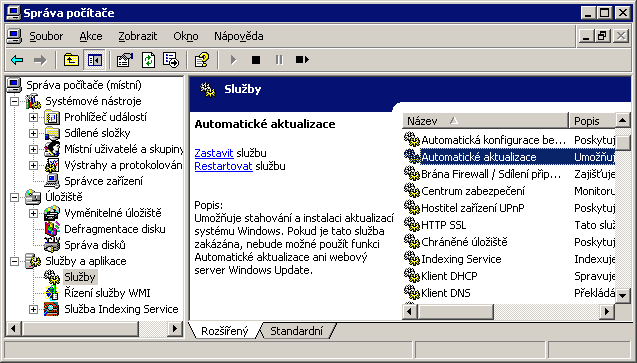
Task: Expand the Sdílené složky node
Action: (33, 133)
